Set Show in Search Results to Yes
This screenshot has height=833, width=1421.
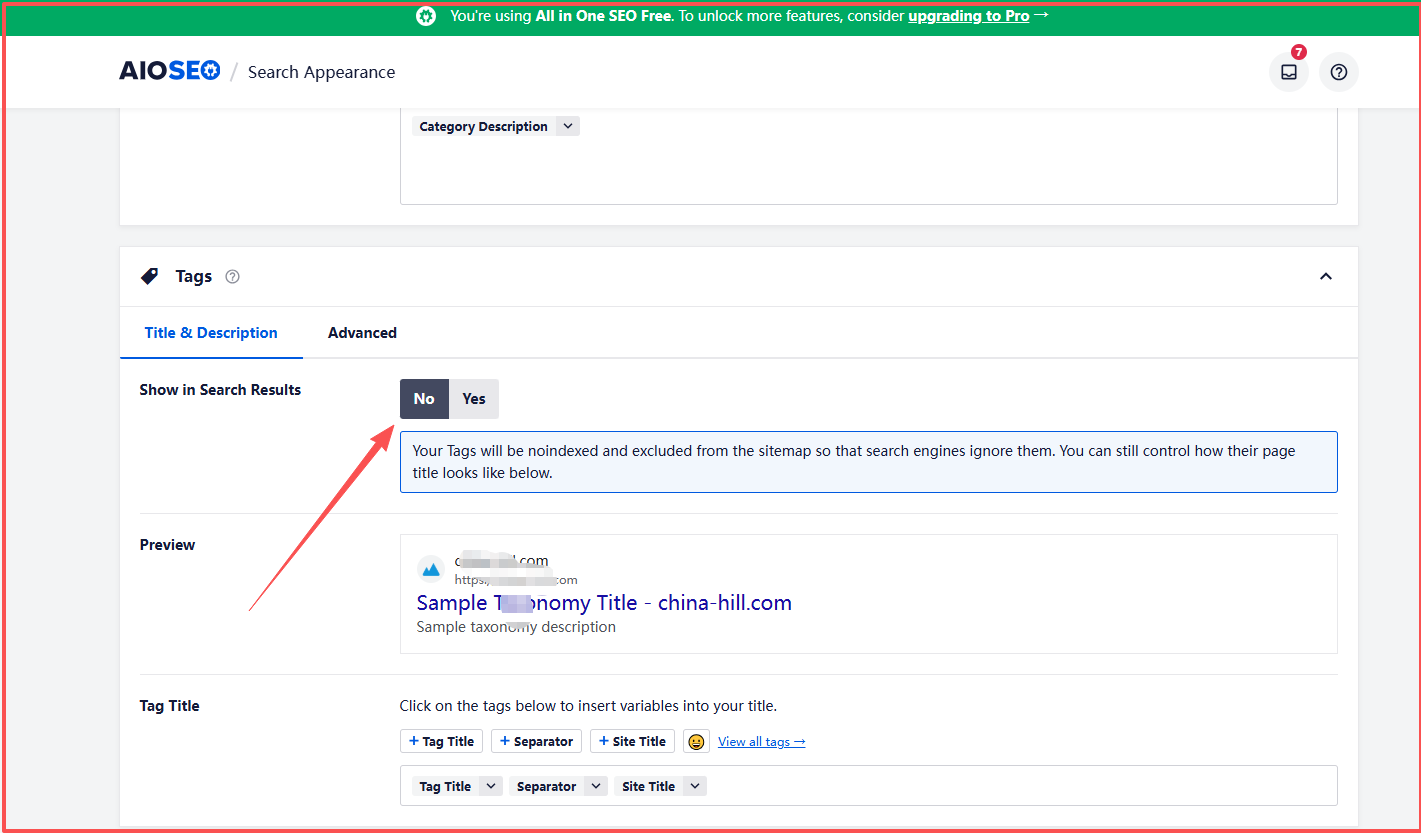point(474,399)
